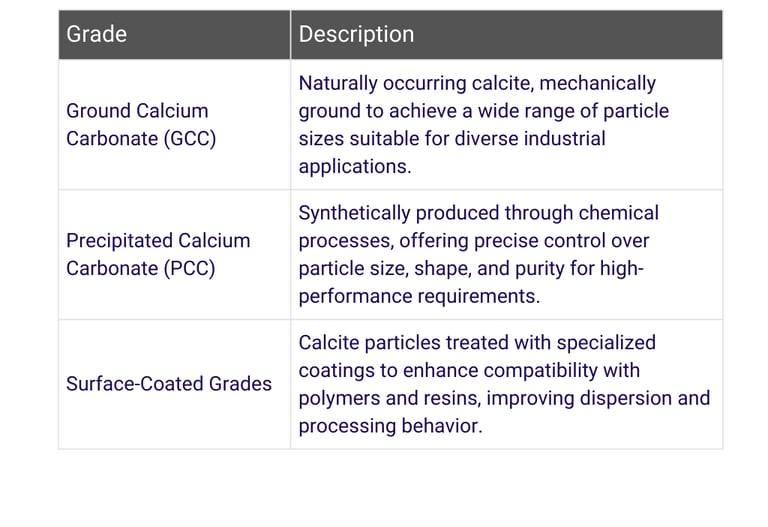Click 'coatings to enhance compatibility with' line
This screenshot has width=768, height=527.
coord(469,371)
